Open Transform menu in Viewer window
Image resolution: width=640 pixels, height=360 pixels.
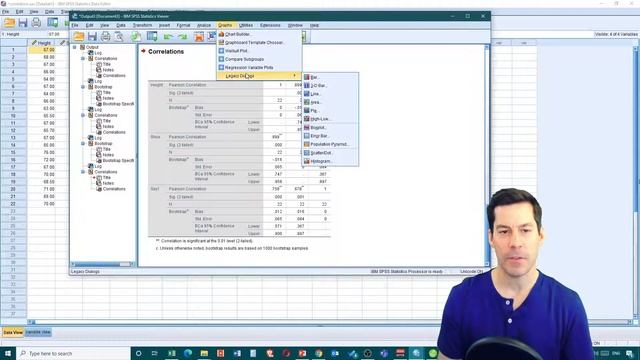[x=142, y=25]
